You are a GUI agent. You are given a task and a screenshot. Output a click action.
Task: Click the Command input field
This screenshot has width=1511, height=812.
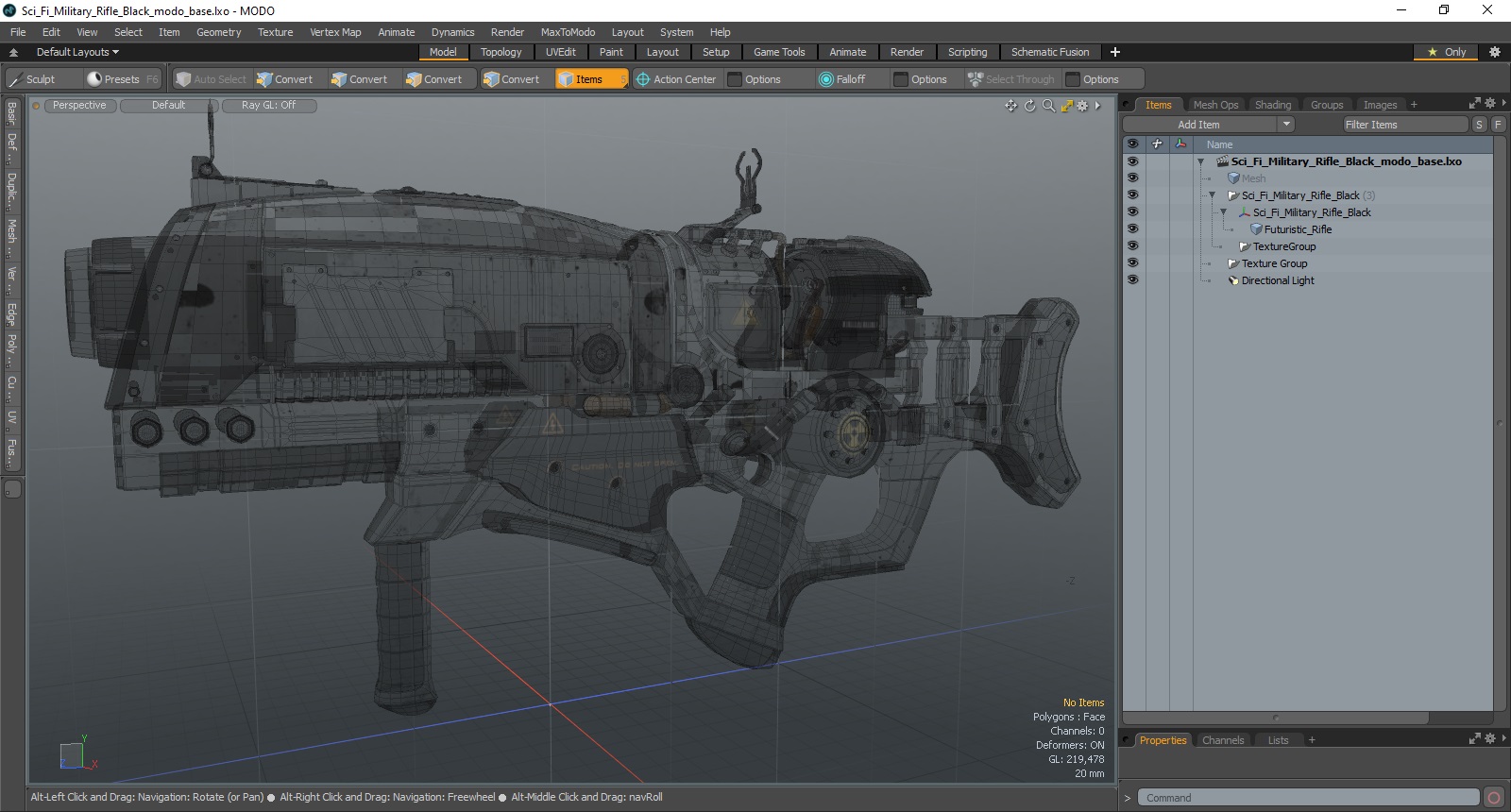(1308, 798)
